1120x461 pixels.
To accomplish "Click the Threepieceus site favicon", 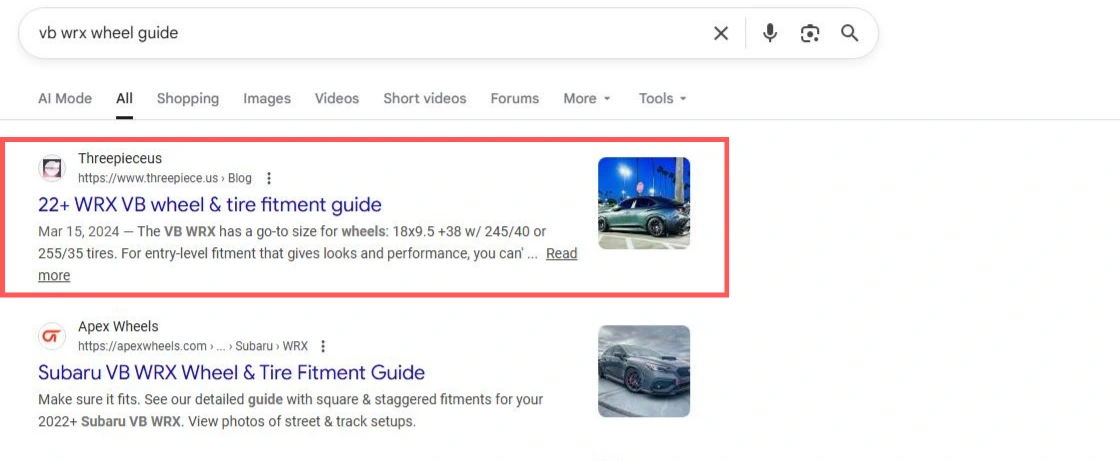I will [x=51, y=169].
